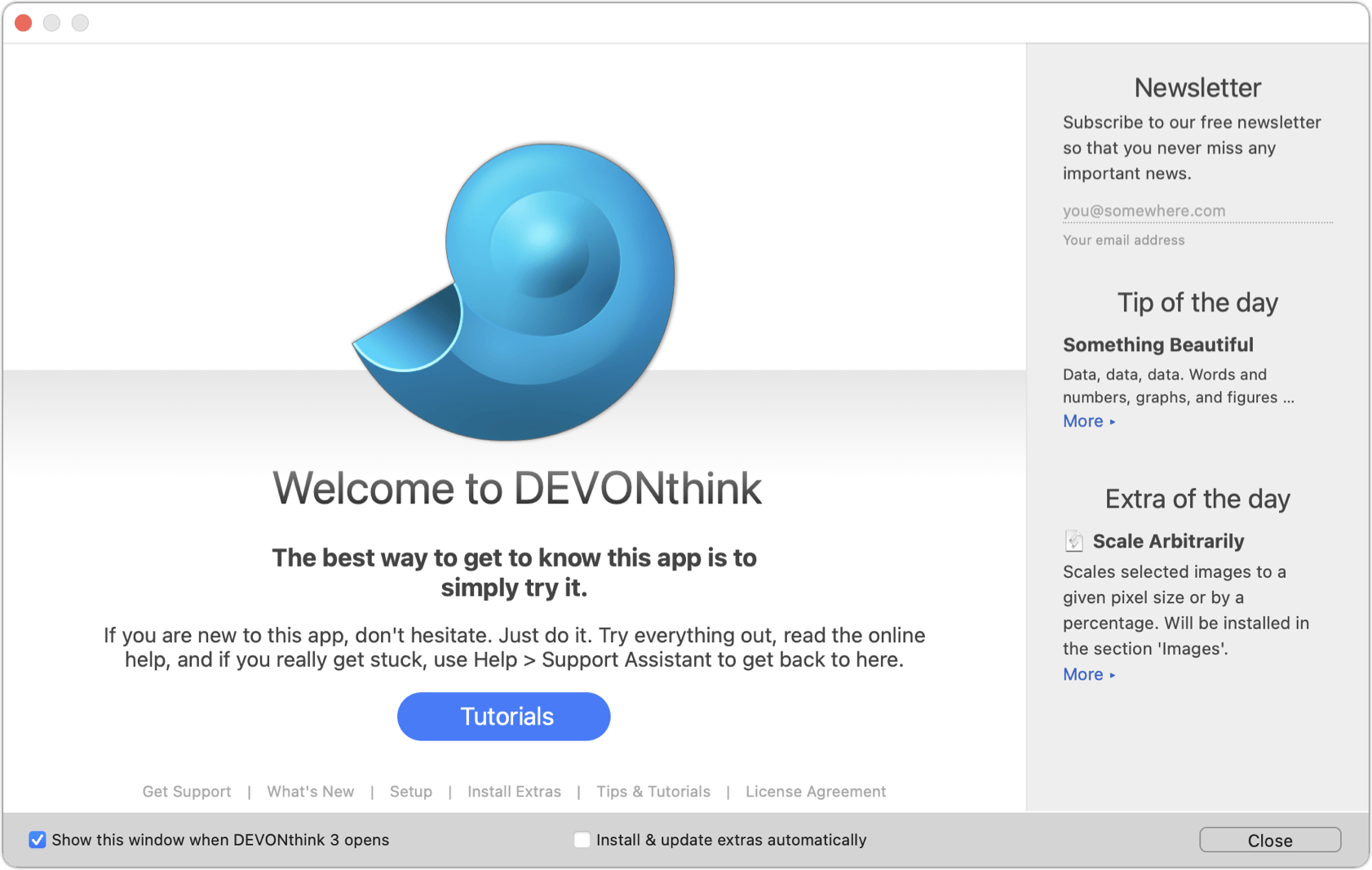Enable Install & update extras automatically
This screenshot has width=1372, height=870.
coord(582,840)
